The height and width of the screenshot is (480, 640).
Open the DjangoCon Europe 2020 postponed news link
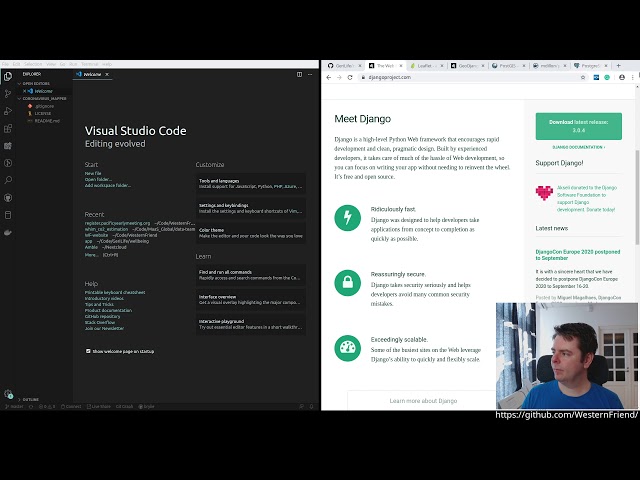click(577, 255)
